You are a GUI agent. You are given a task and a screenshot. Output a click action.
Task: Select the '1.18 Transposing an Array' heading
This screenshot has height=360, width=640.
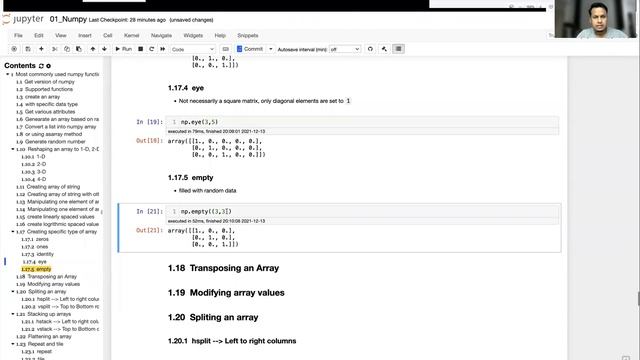point(223,268)
